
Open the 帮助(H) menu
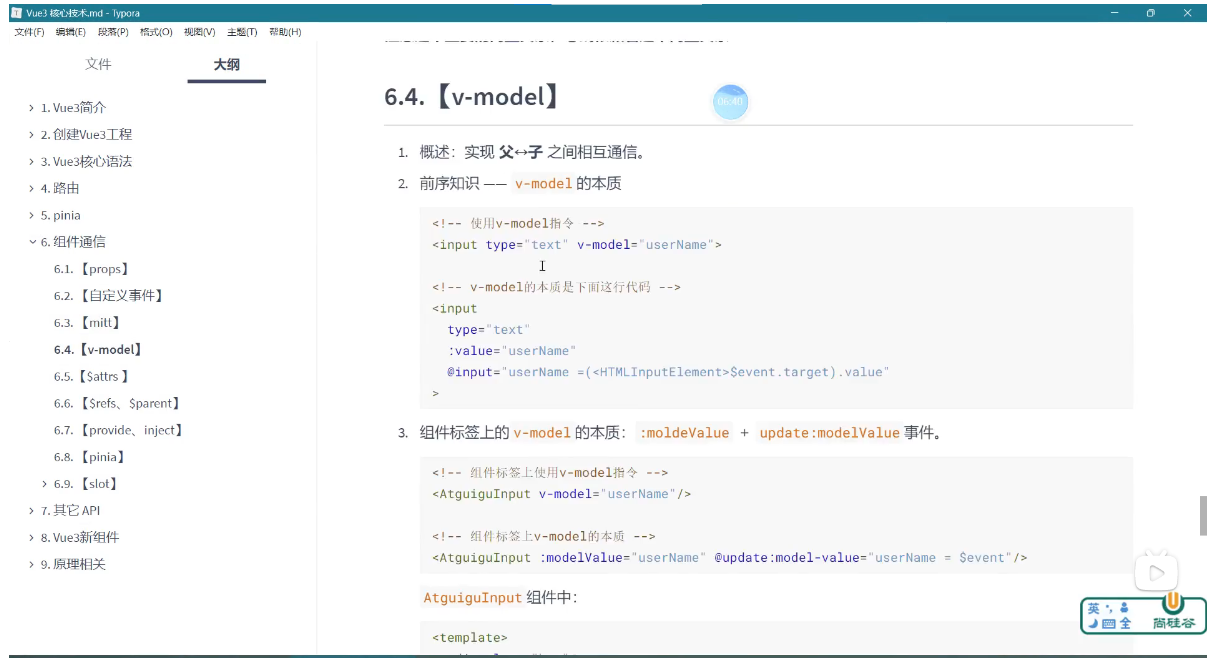coord(285,32)
